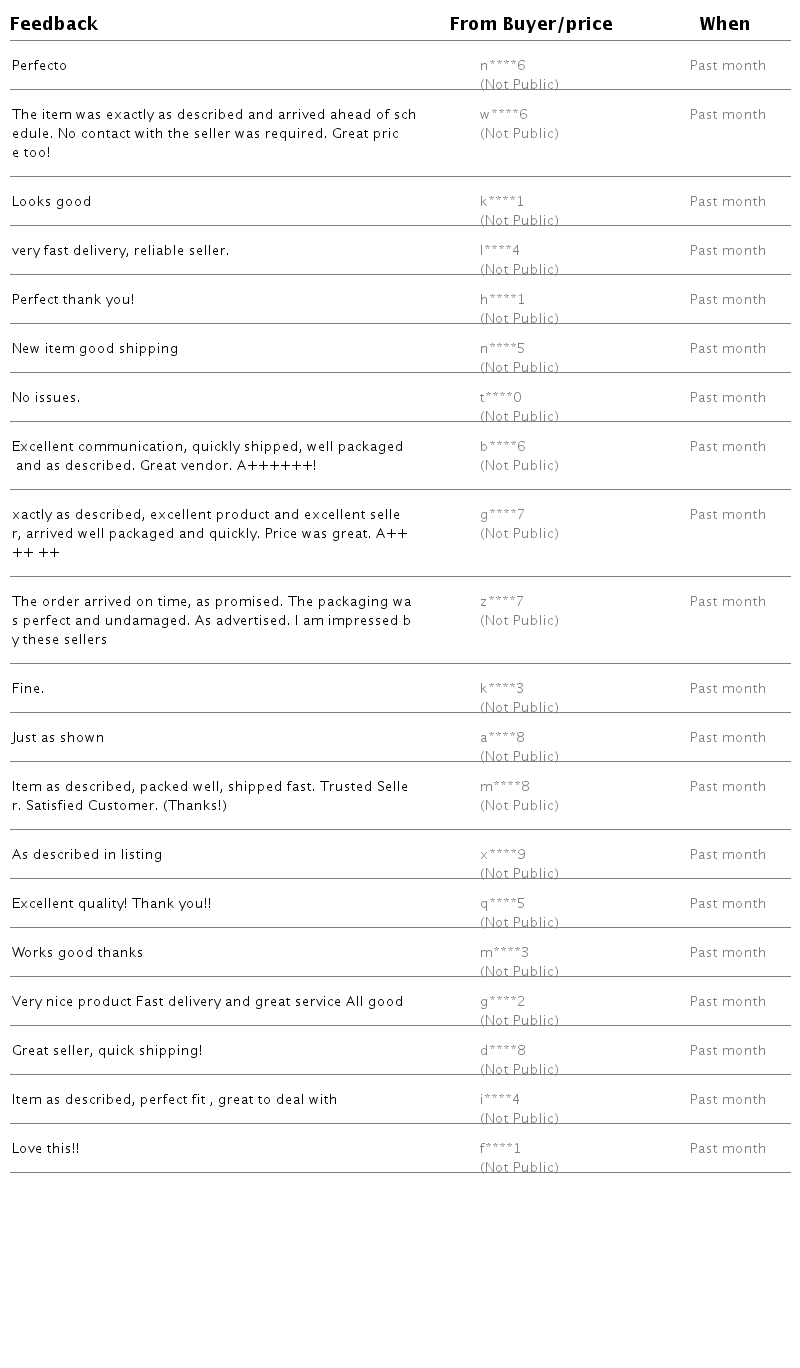Screen dimensions: 800x1368
Task: Open buyer z****7 profile
Action: point(501,602)
